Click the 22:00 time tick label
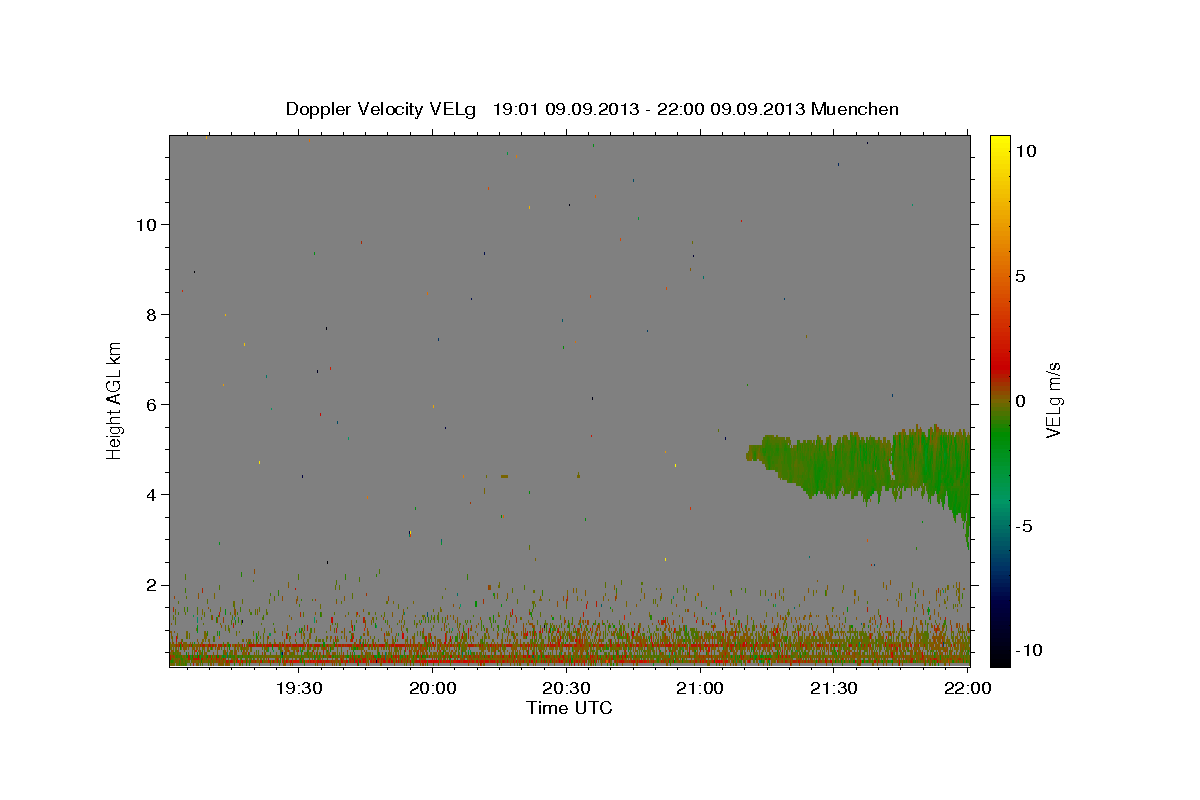Viewport: 1200px width, 800px height. pos(967,688)
